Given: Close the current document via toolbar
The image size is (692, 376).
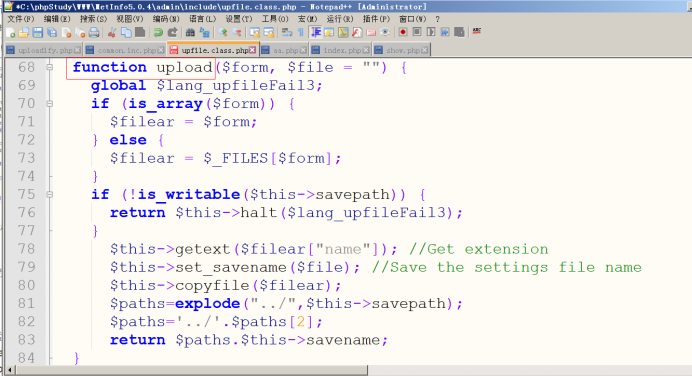Looking at the screenshot, I should click(66, 32).
